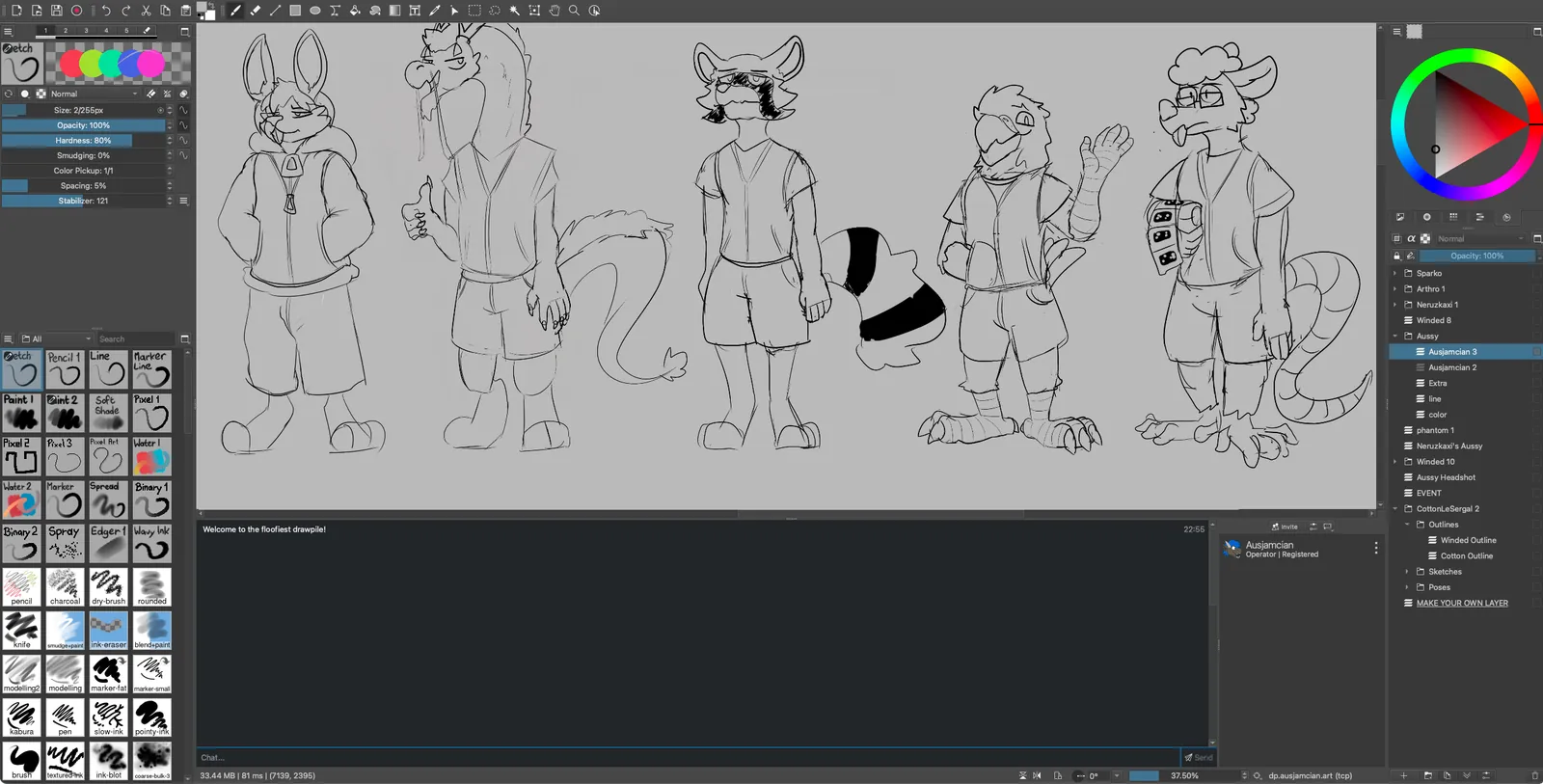Click the layer Opacity 100% slider
The height and width of the screenshot is (784, 1543).
point(1475,256)
